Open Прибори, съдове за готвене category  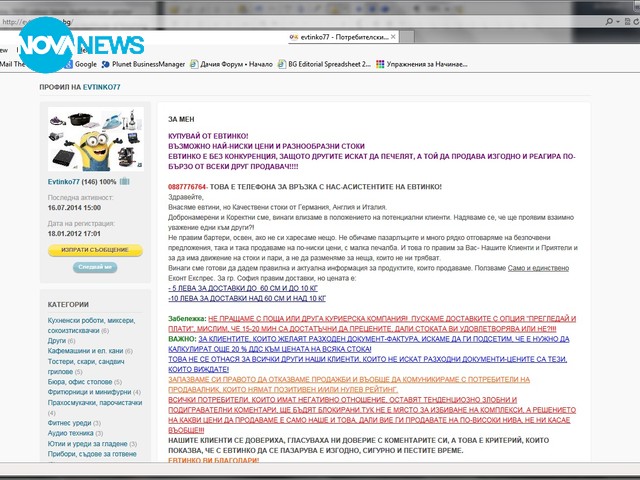pos(92,454)
